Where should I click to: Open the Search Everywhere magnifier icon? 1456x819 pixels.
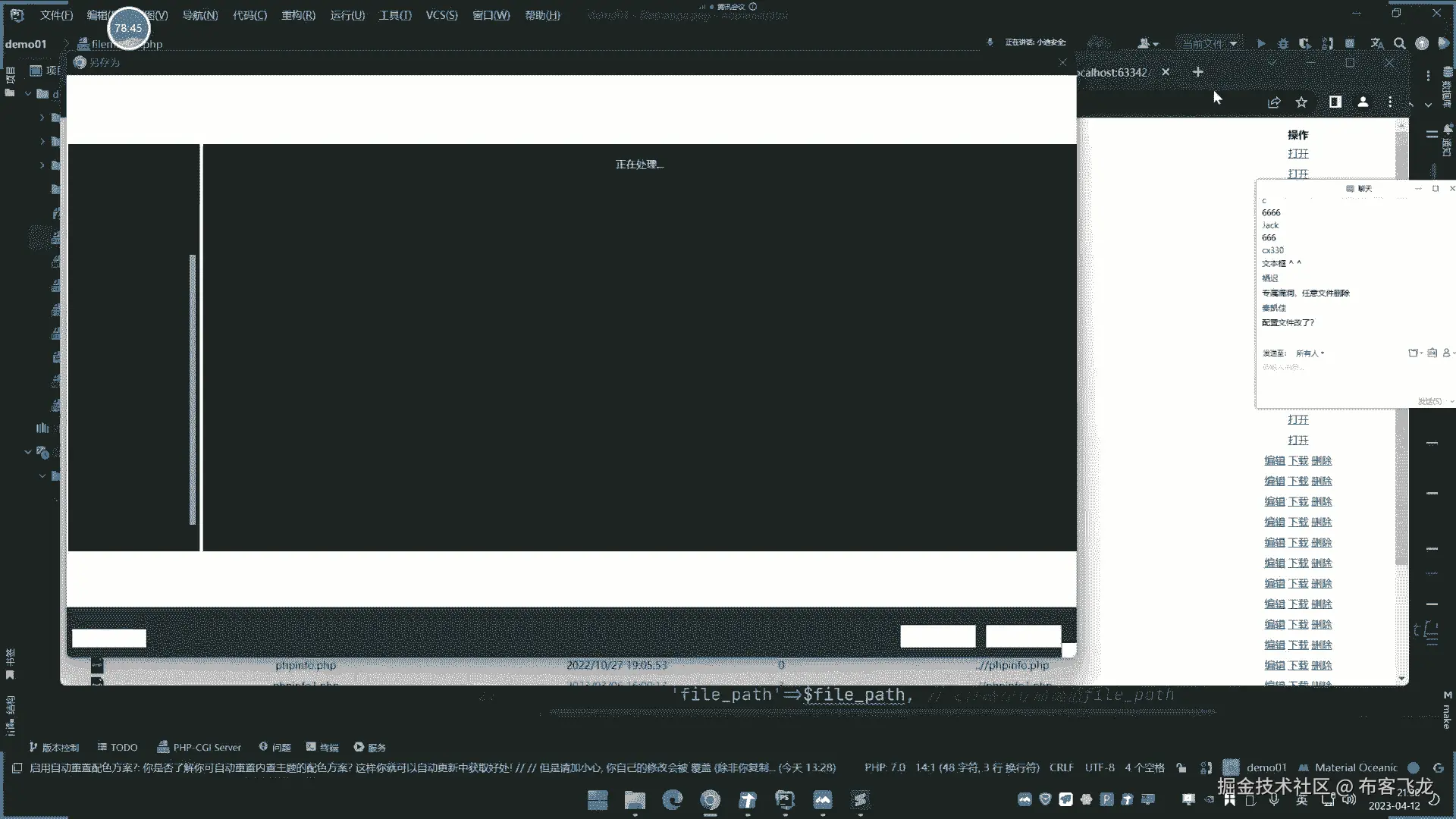point(1400,44)
